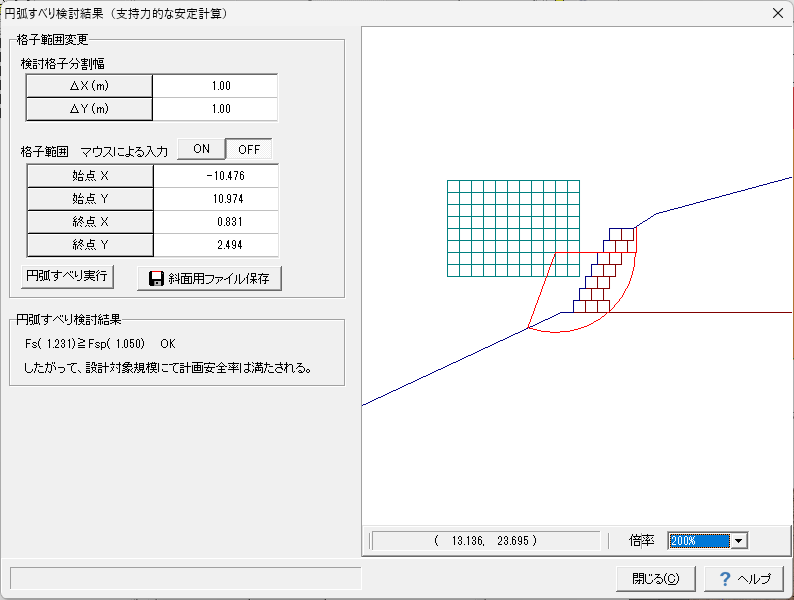The height and width of the screenshot is (600, 794).
Task: Edit the 終点 X value 0.831
Action: (215, 222)
